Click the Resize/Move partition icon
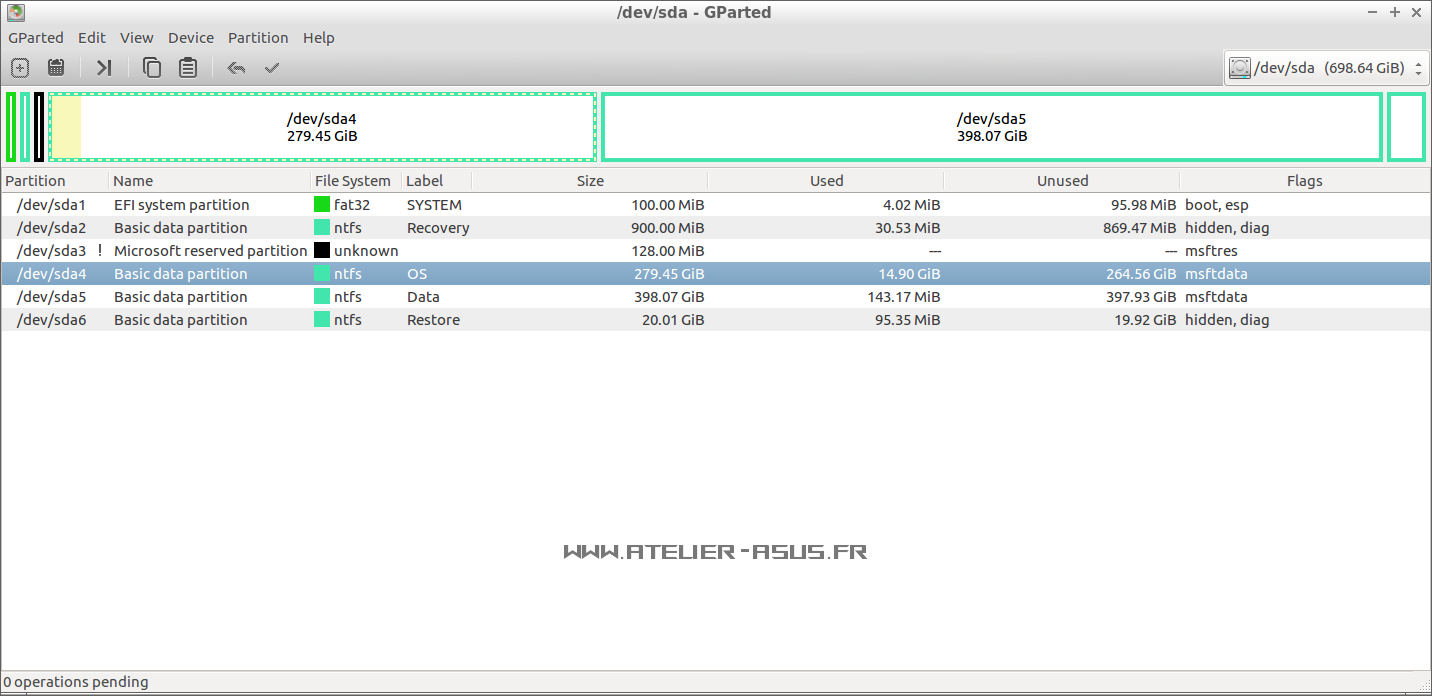This screenshot has width=1432, height=696. tap(104, 68)
